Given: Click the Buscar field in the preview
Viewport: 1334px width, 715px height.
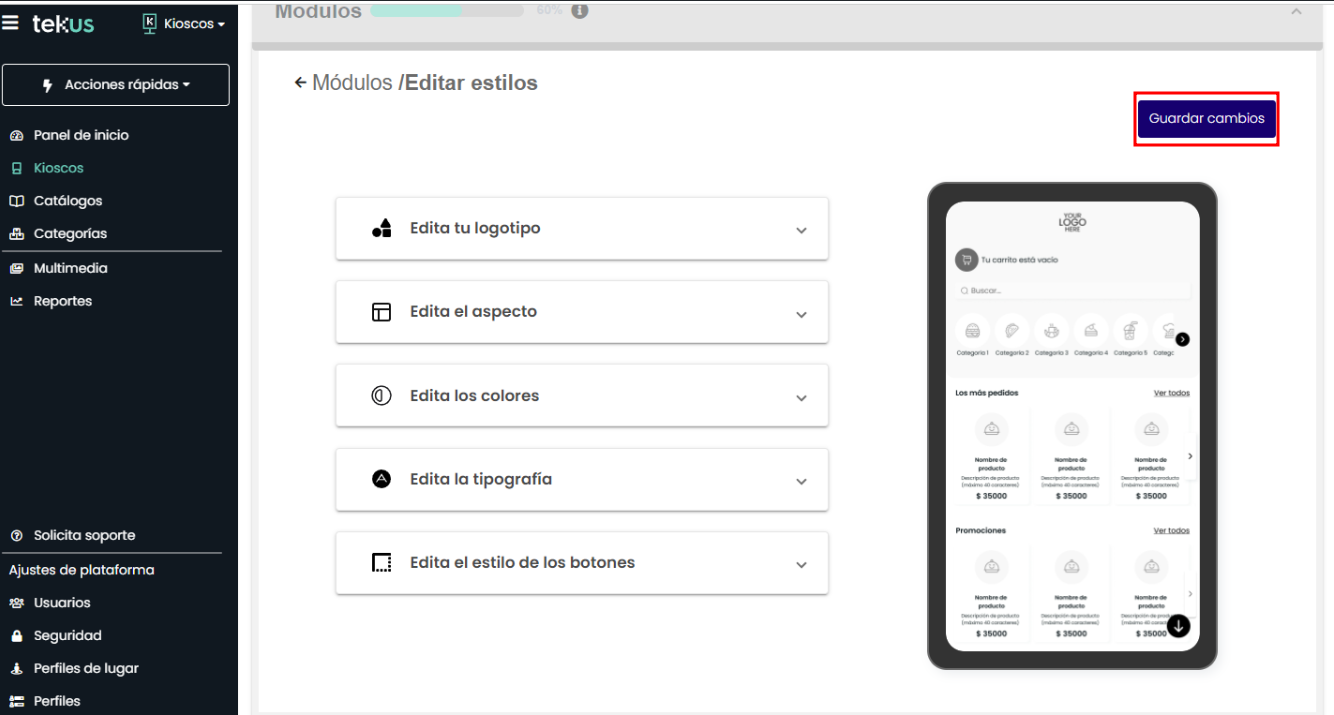Looking at the screenshot, I should (1072, 291).
